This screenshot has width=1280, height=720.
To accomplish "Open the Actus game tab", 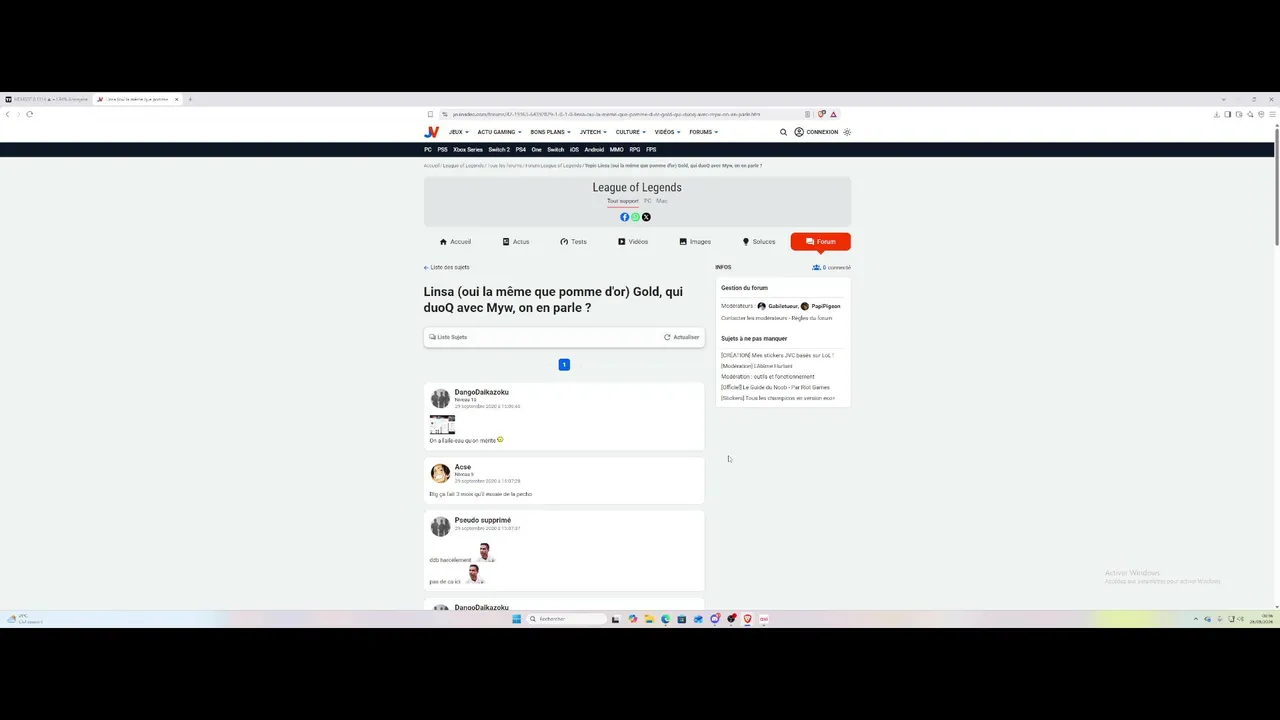I will tap(516, 242).
